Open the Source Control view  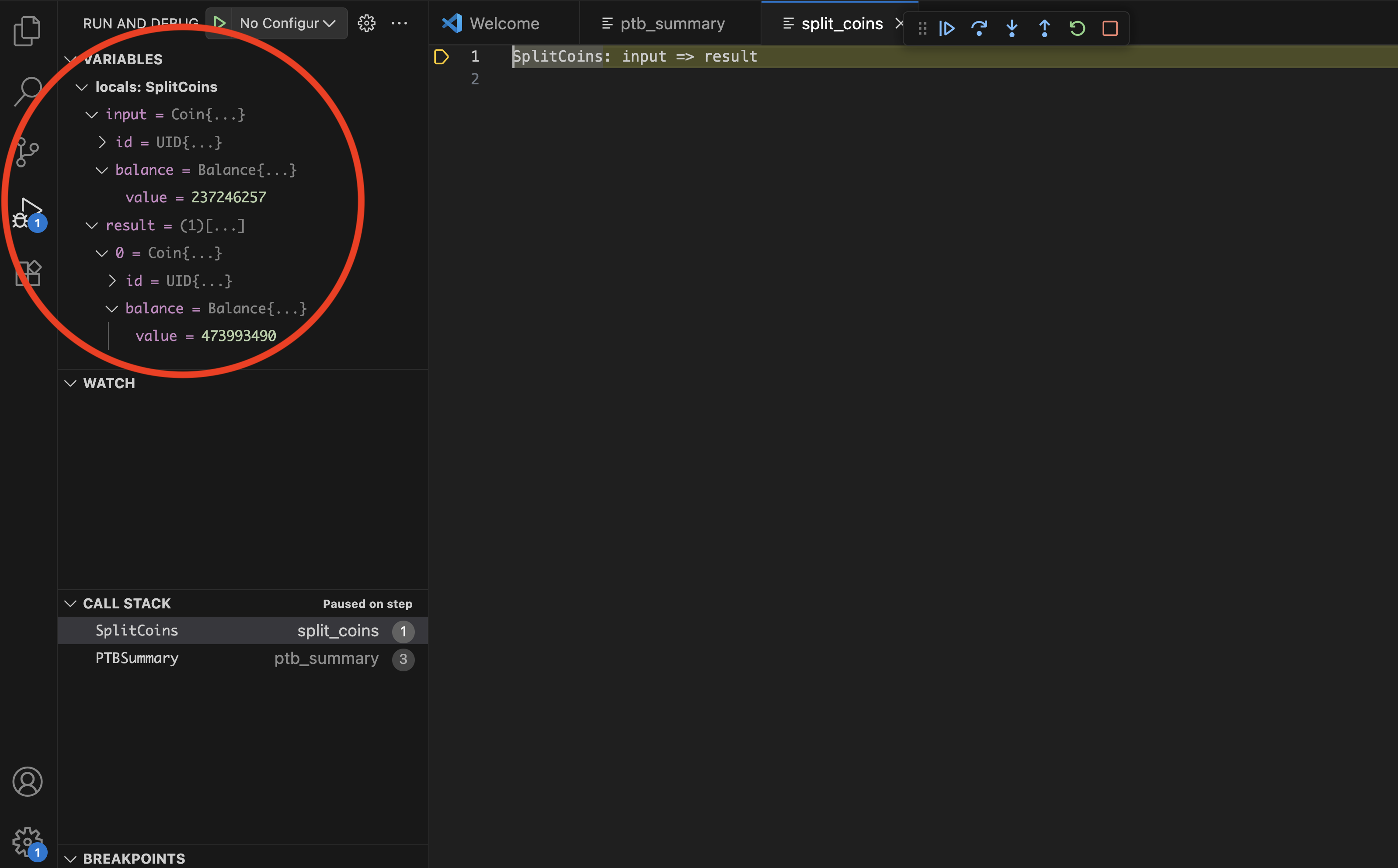tap(27, 152)
